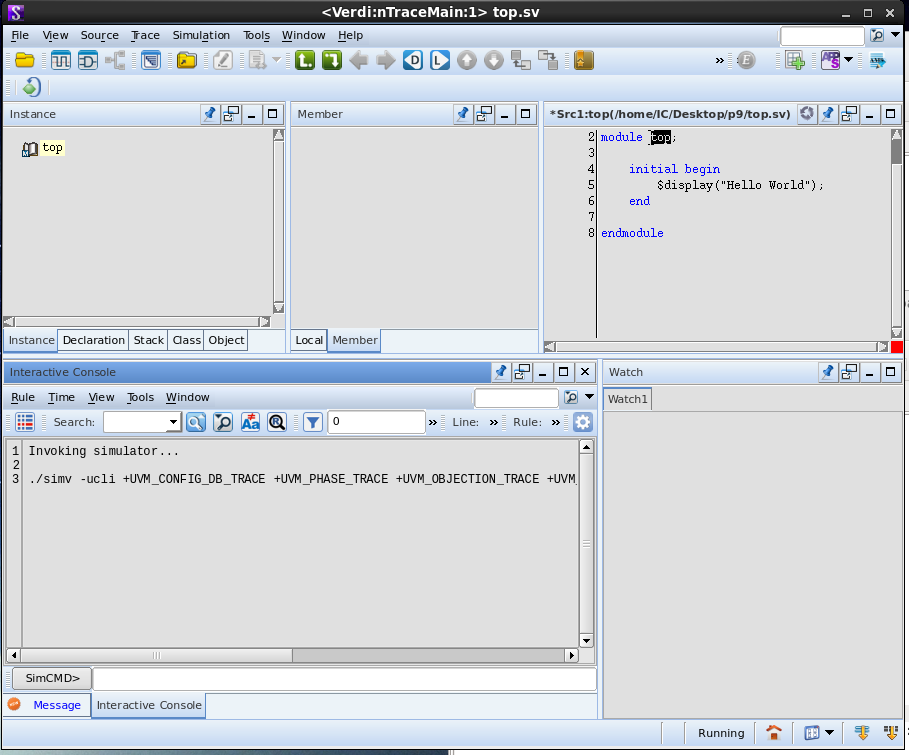This screenshot has height=755, width=909.
Task: Expand dropdown beside top-right find icon
Action: pos(895,35)
